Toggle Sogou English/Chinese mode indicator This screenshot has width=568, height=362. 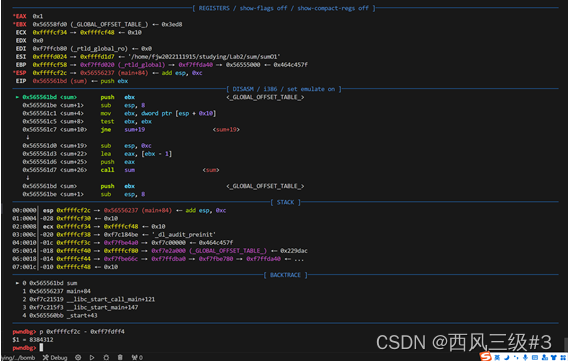(x=497, y=358)
